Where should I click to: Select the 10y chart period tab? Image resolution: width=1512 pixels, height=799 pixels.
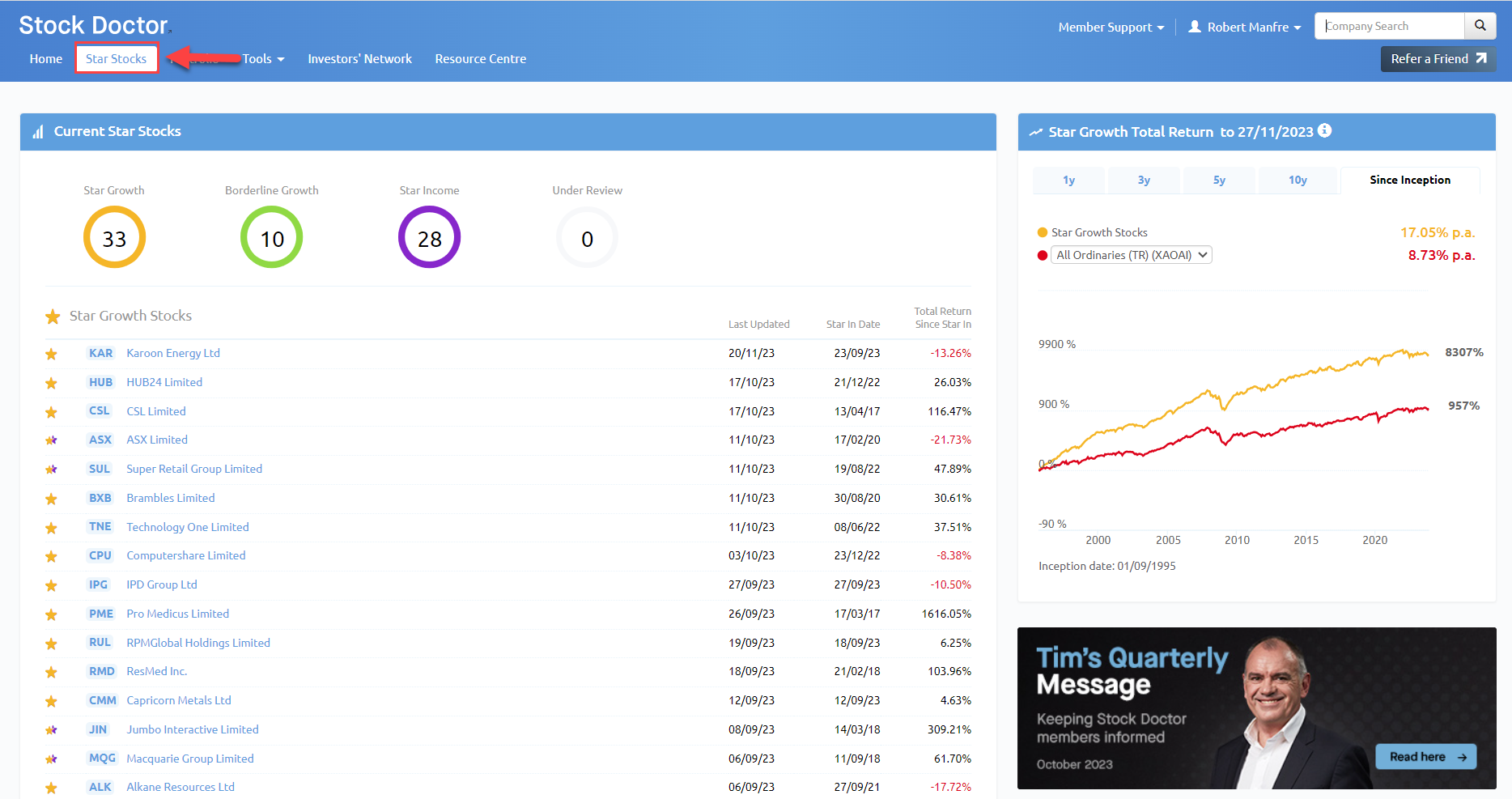(x=1298, y=180)
